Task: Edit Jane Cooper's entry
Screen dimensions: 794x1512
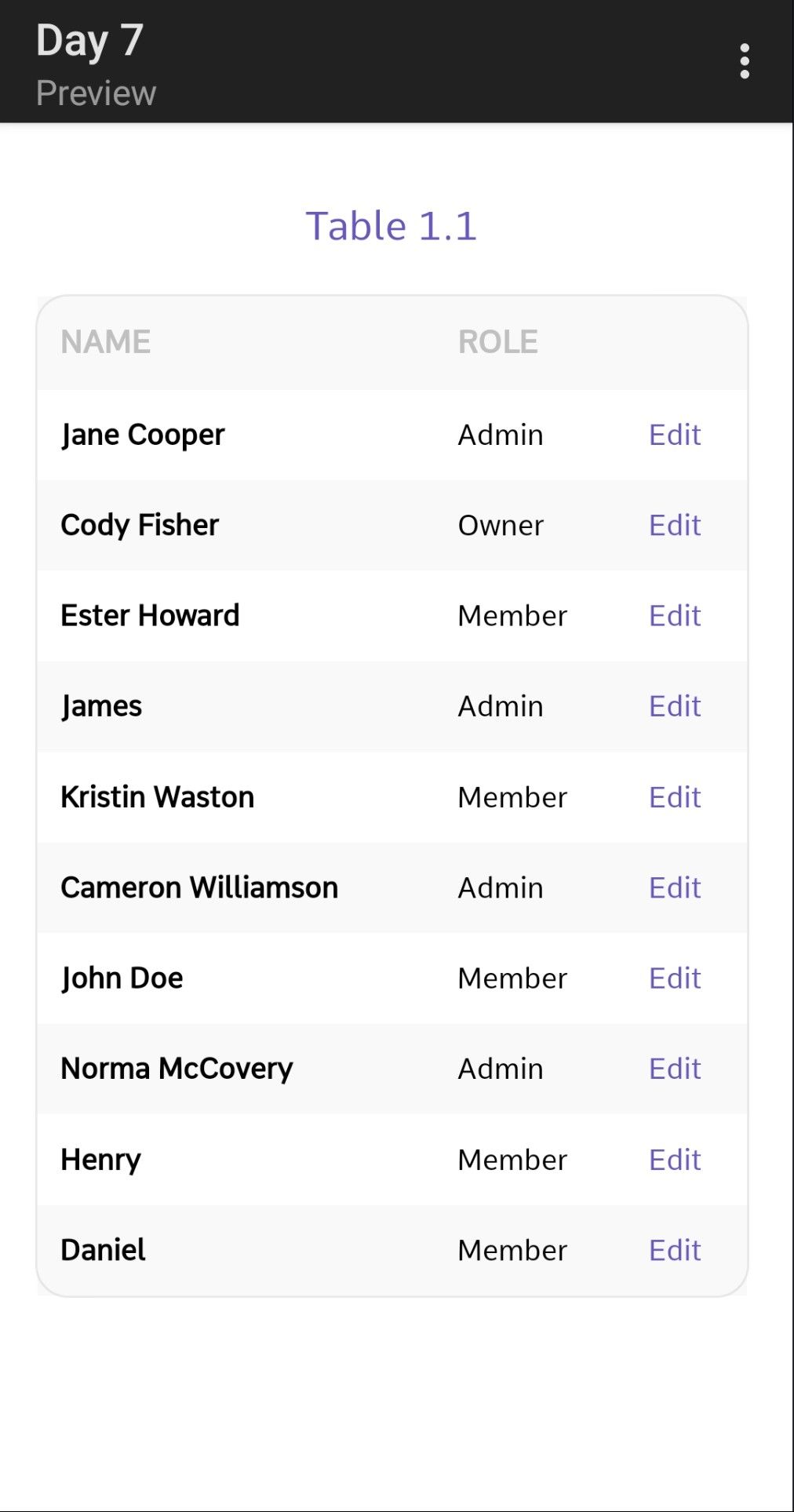Action: click(x=675, y=435)
